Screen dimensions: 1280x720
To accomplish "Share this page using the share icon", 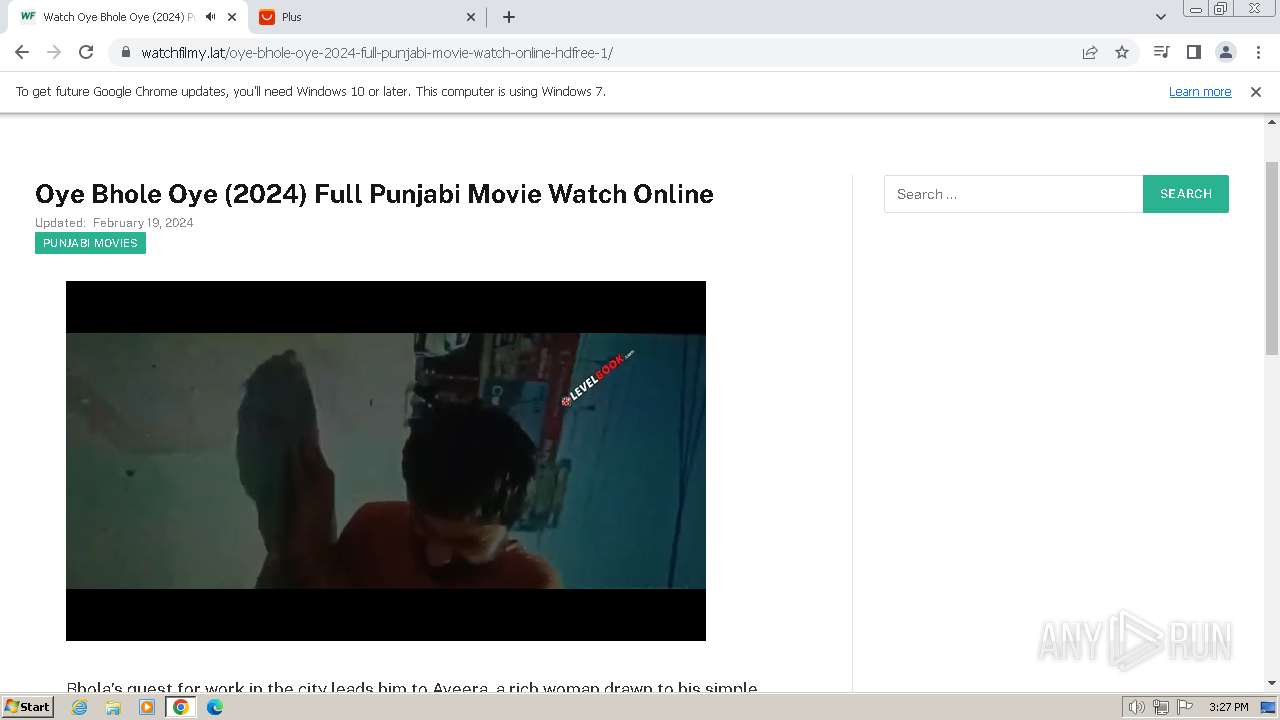I will 1090,52.
